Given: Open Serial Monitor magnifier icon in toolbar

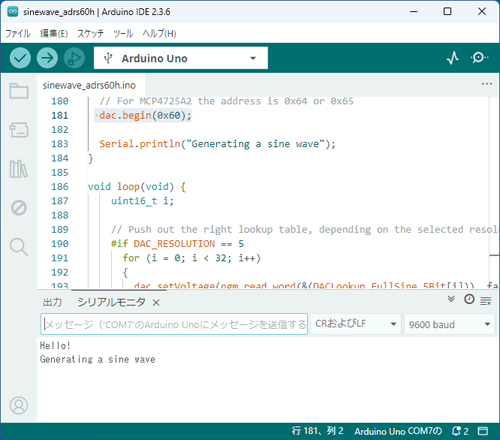Looking at the screenshot, I should (x=479, y=58).
